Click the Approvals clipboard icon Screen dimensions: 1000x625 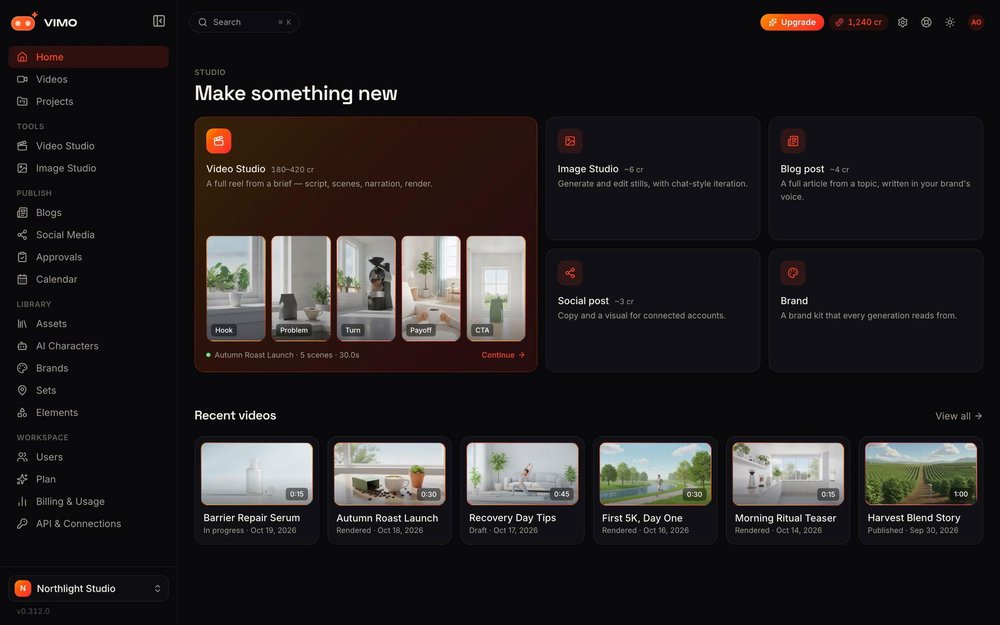[22, 257]
